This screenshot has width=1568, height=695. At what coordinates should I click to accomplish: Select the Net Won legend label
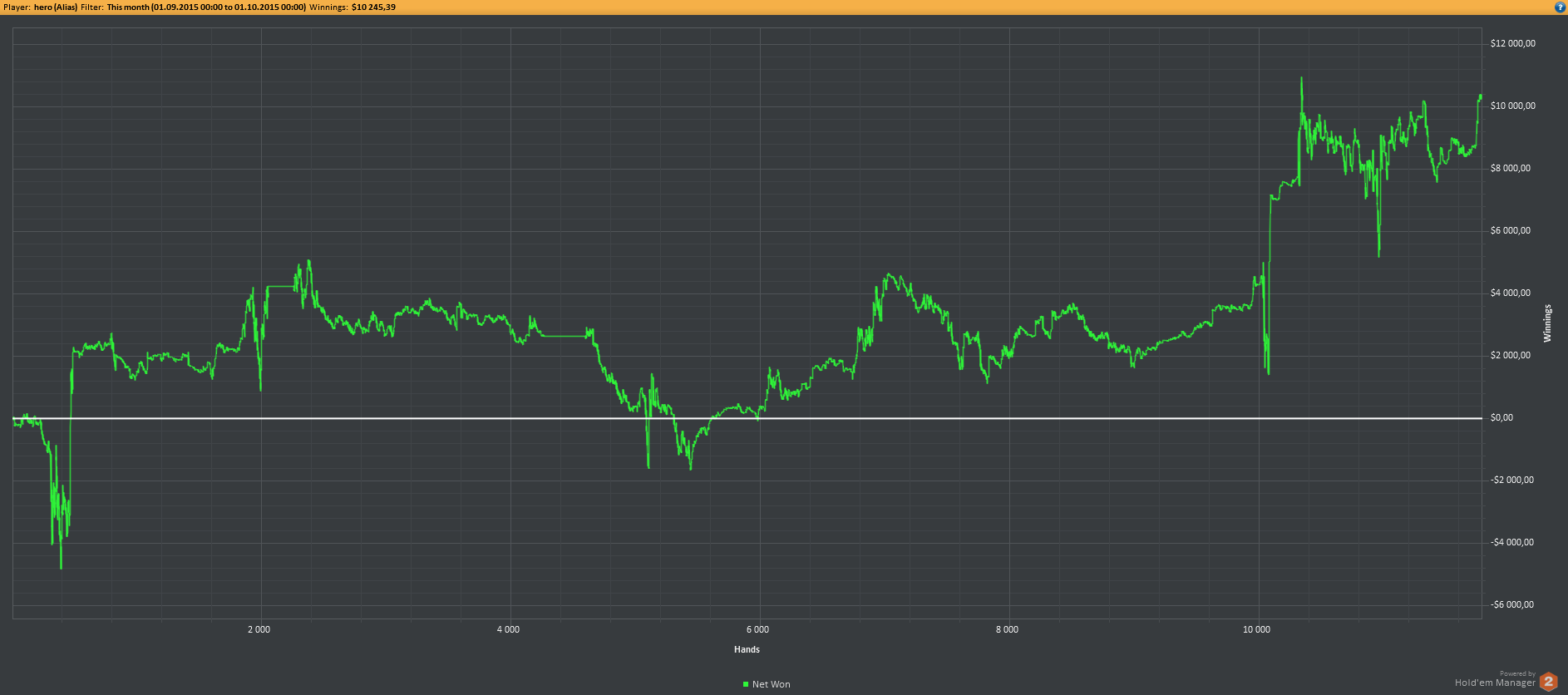pyautogui.click(x=771, y=684)
